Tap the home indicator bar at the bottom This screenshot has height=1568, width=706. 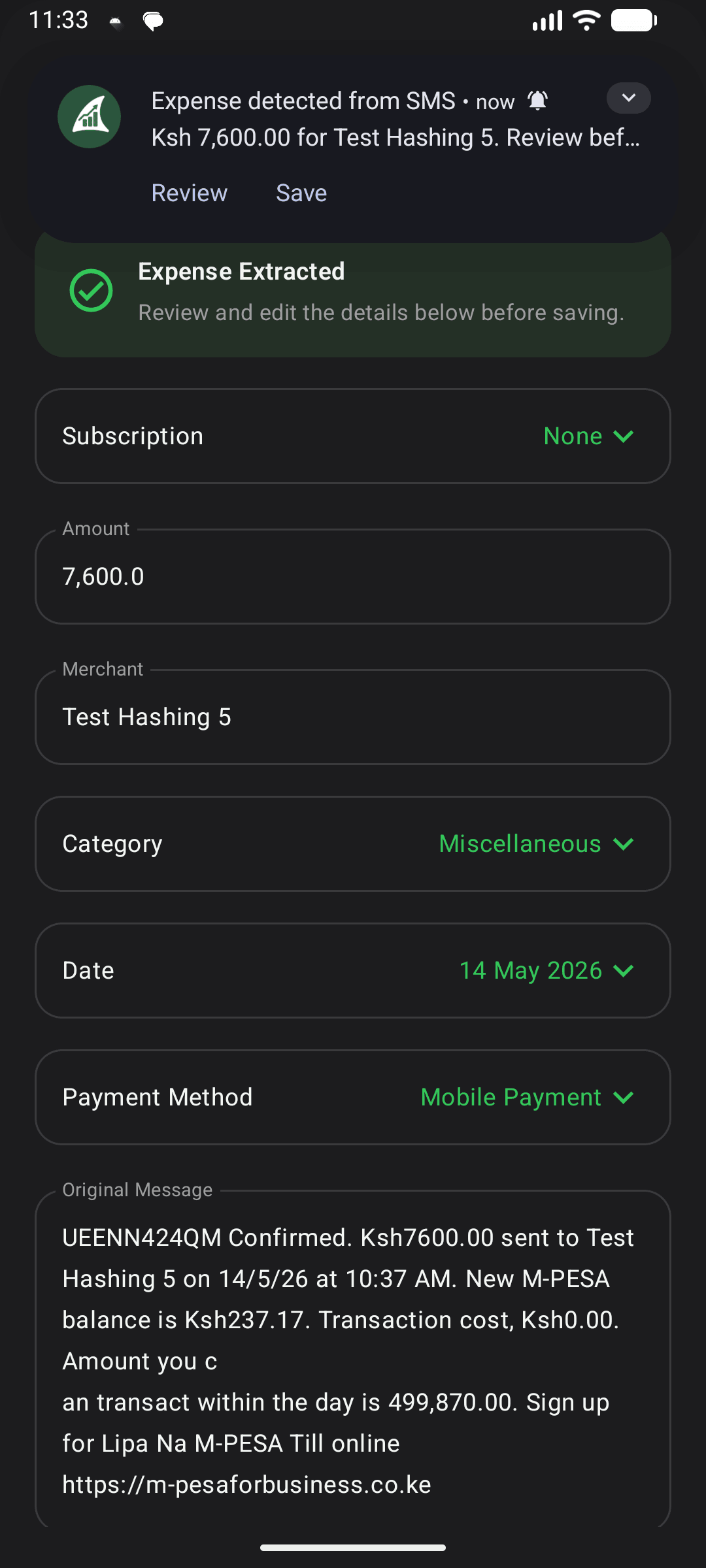click(353, 1547)
